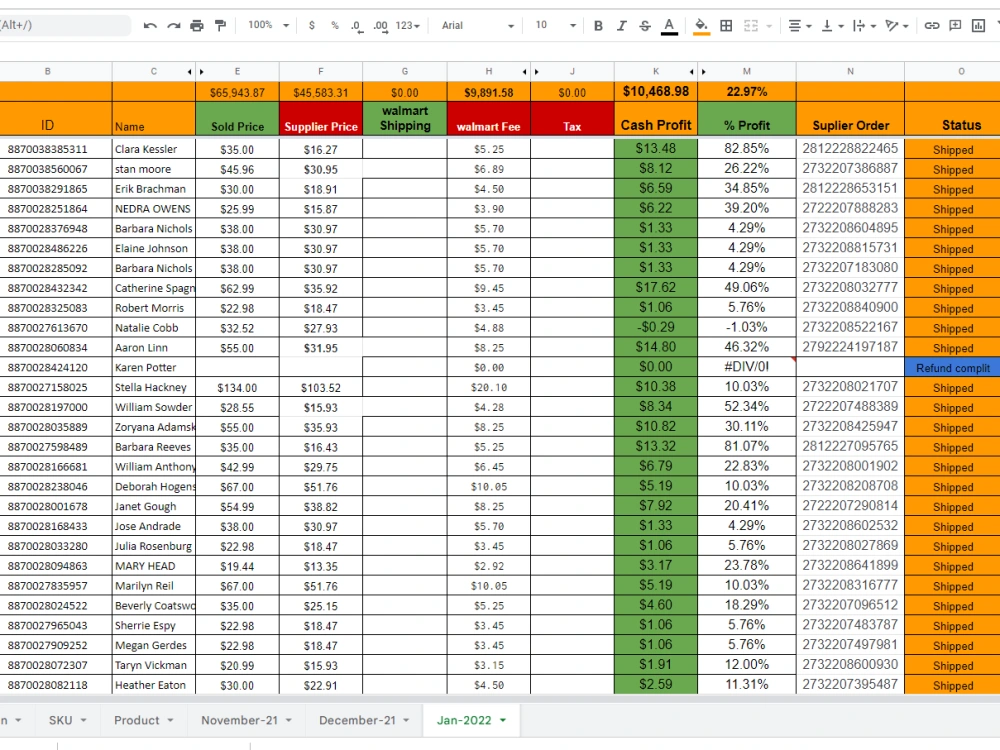Image resolution: width=1000 pixels, height=750 pixels.
Task: Click the 22.97% total profit cell
Action: pyautogui.click(x=747, y=92)
